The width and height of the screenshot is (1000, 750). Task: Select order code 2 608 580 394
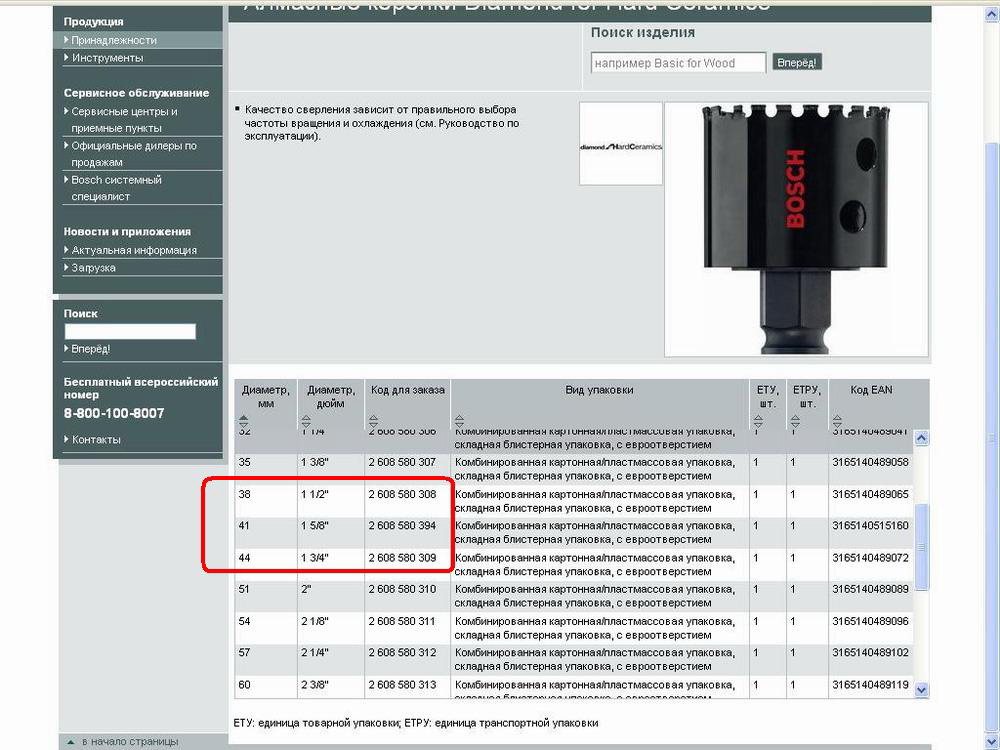point(402,526)
